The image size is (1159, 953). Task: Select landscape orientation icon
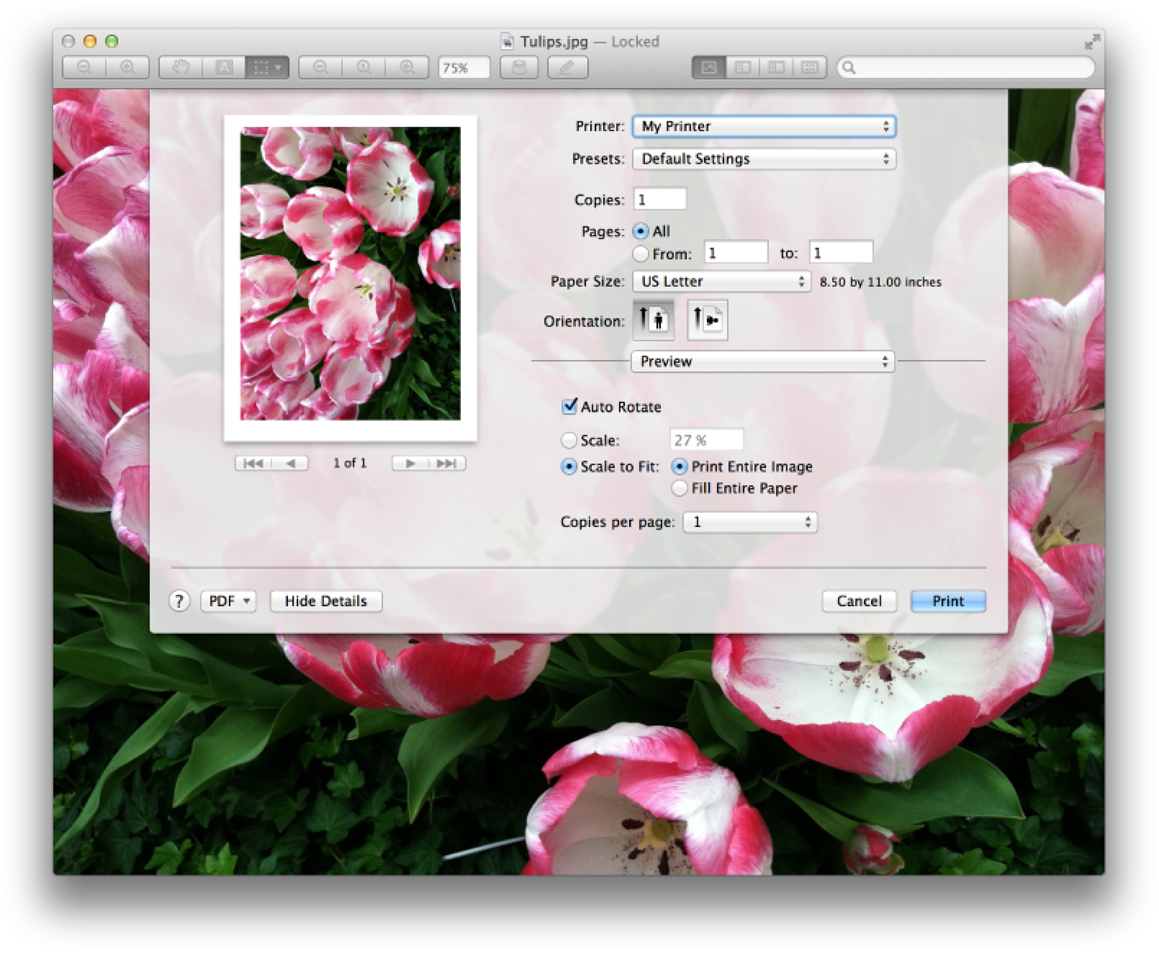[x=708, y=320]
